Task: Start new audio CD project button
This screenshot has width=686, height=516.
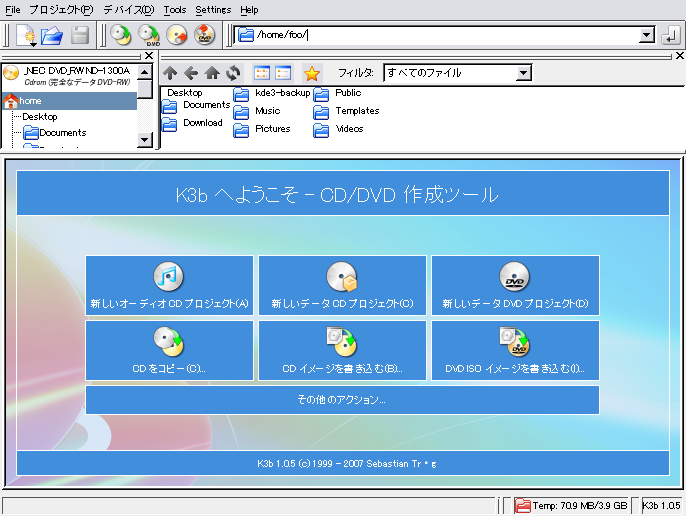Action: click(x=169, y=286)
